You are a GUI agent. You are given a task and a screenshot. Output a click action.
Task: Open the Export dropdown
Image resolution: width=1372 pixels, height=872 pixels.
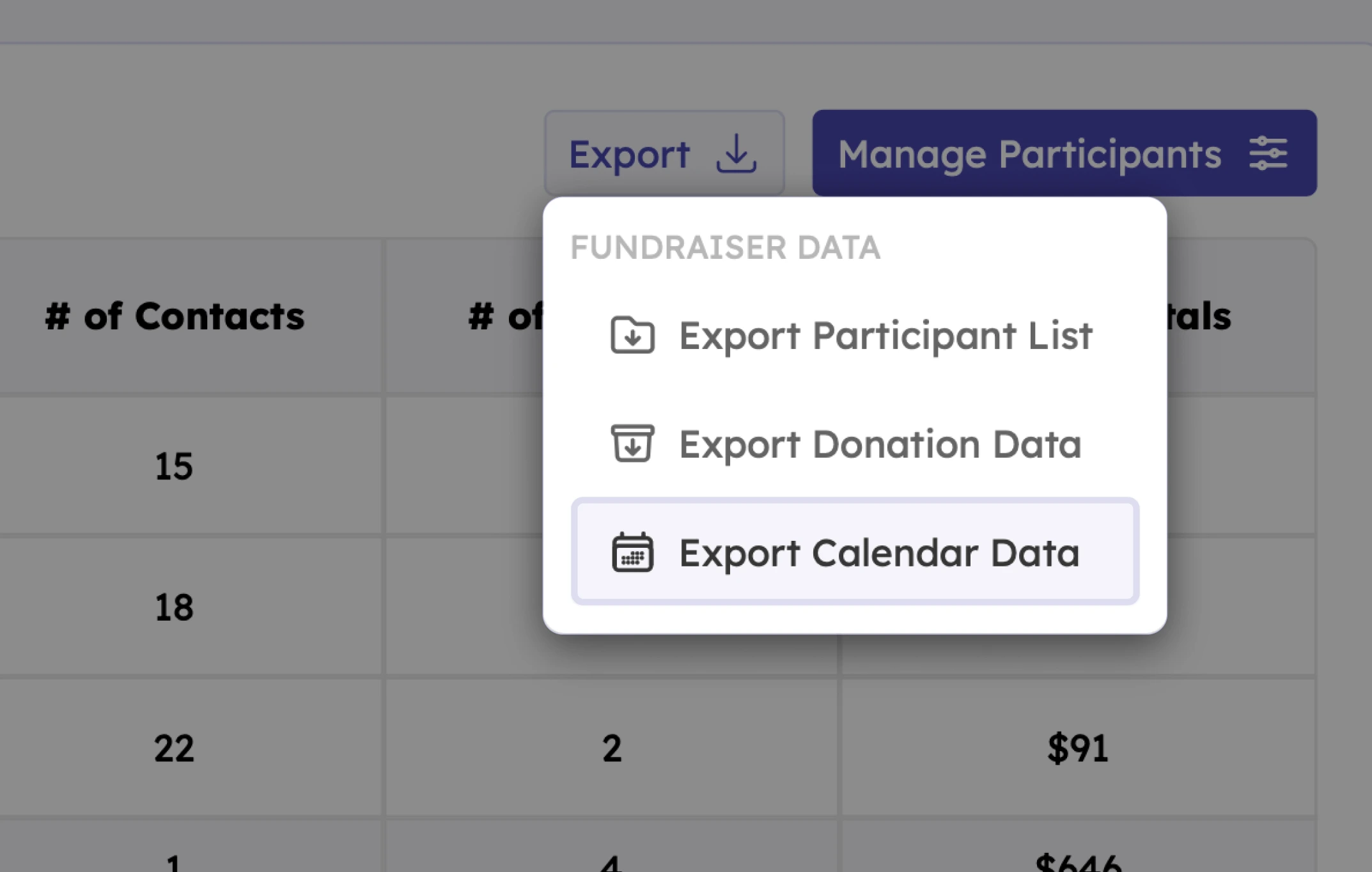click(x=665, y=153)
